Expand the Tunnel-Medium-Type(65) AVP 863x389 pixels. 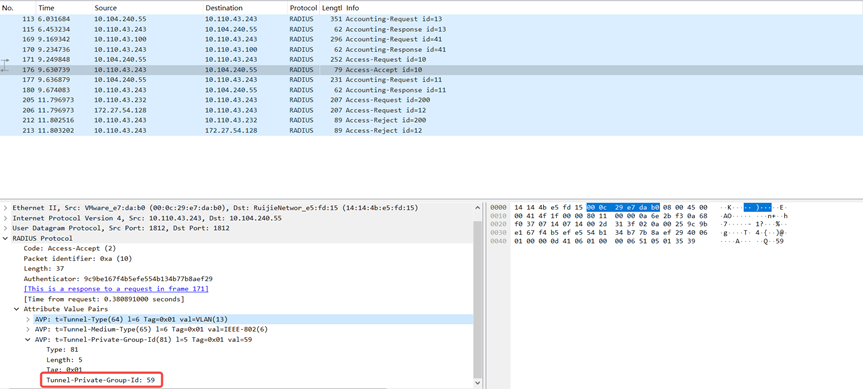pos(28,329)
